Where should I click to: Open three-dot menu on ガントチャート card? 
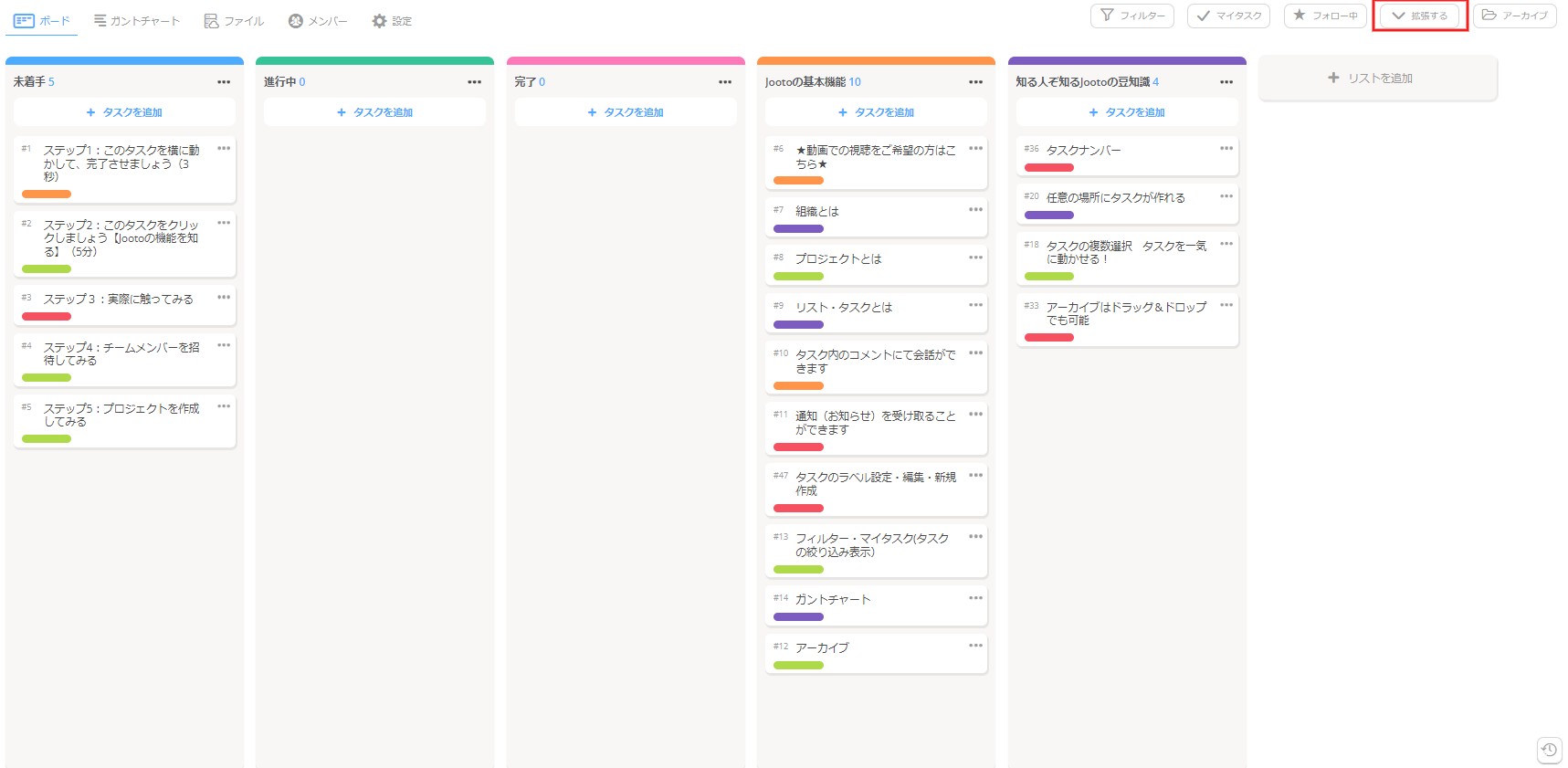coord(975,597)
